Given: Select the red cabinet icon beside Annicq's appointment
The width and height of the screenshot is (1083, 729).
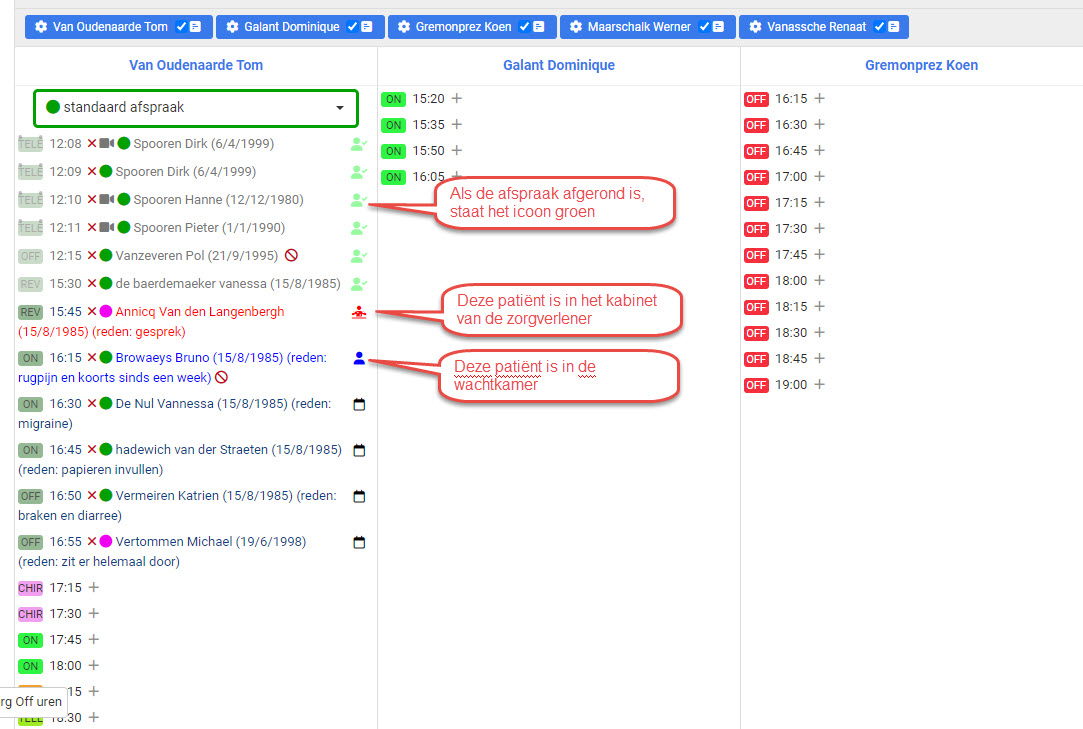Looking at the screenshot, I should point(358,311).
